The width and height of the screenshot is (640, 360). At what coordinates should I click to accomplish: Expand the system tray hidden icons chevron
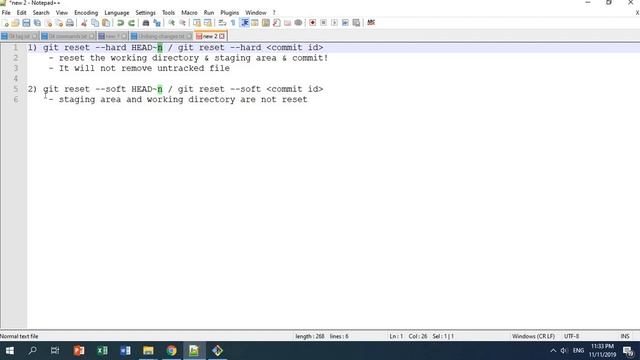pyautogui.click(x=553, y=351)
